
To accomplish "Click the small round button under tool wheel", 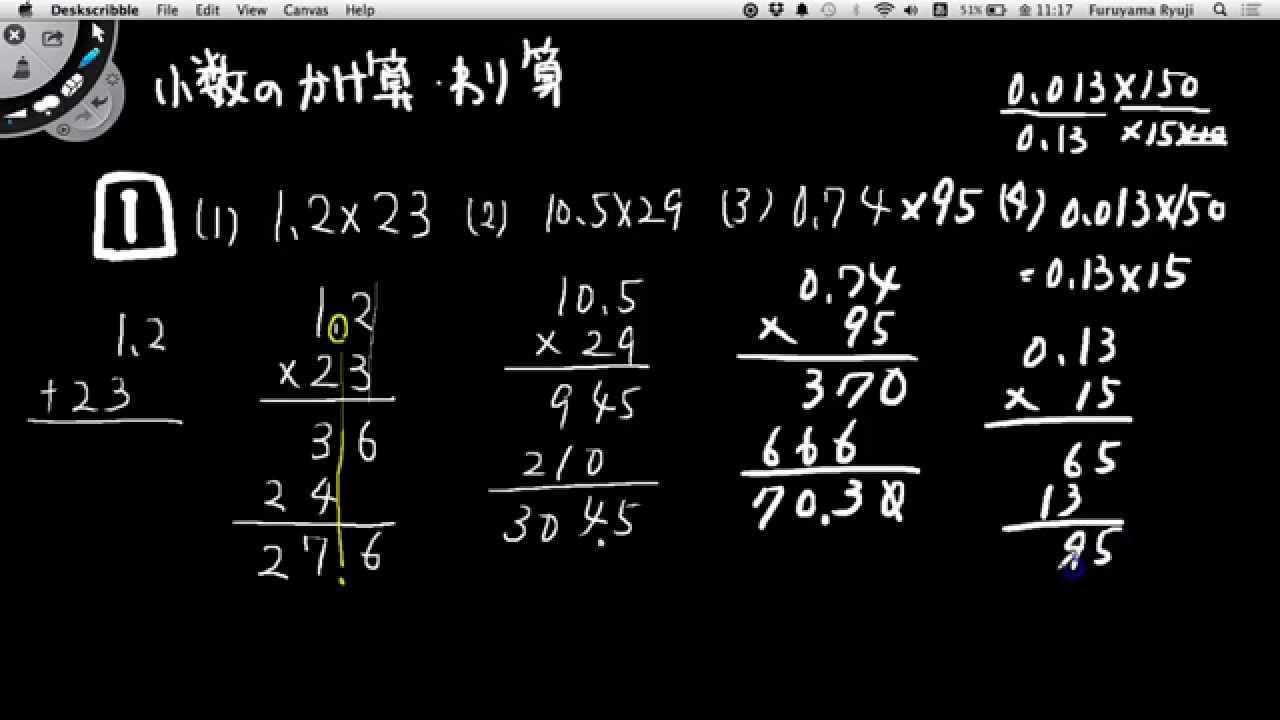I will (63, 130).
